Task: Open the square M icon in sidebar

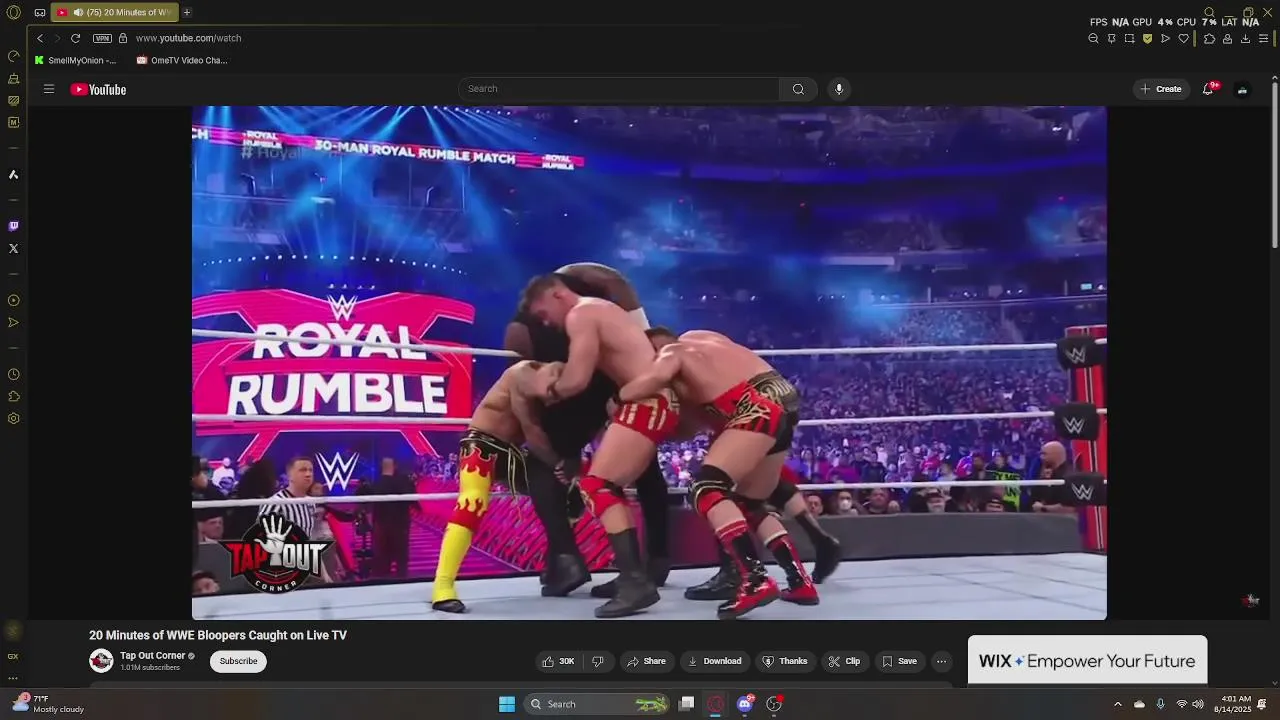Action: (x=14, y=122)
